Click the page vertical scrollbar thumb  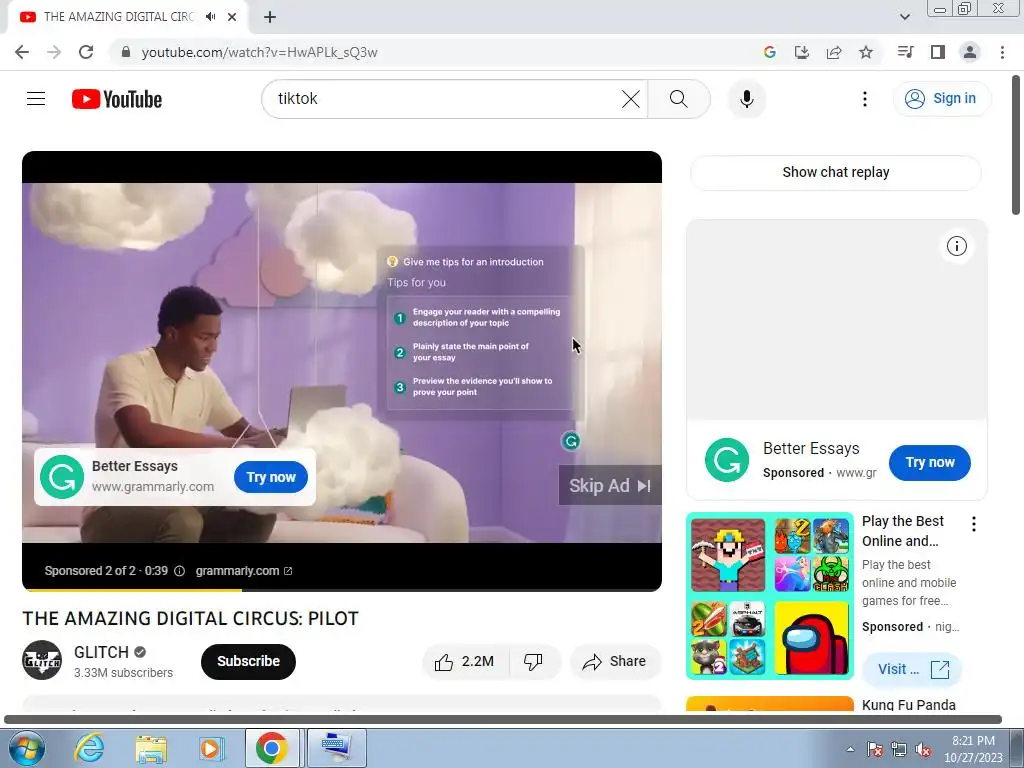click(x=1016, y=145)
